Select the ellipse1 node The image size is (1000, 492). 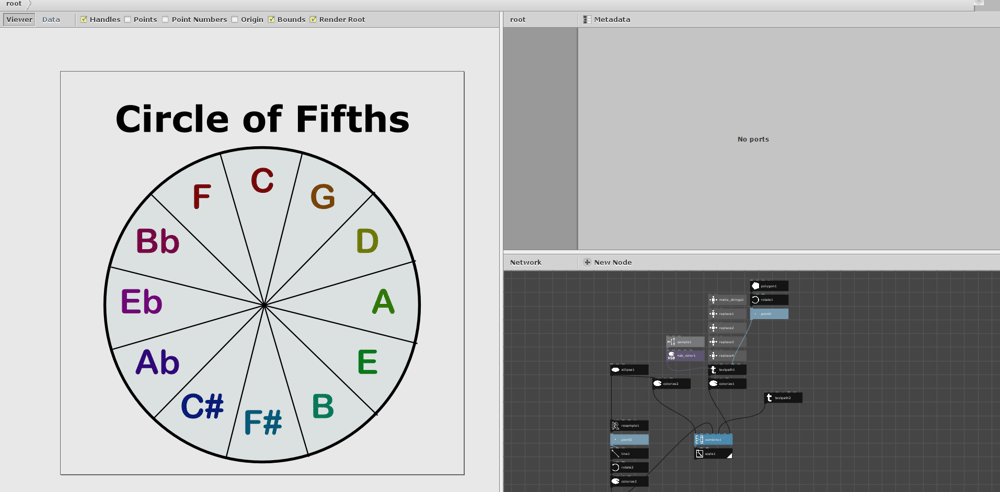(629, 369)
